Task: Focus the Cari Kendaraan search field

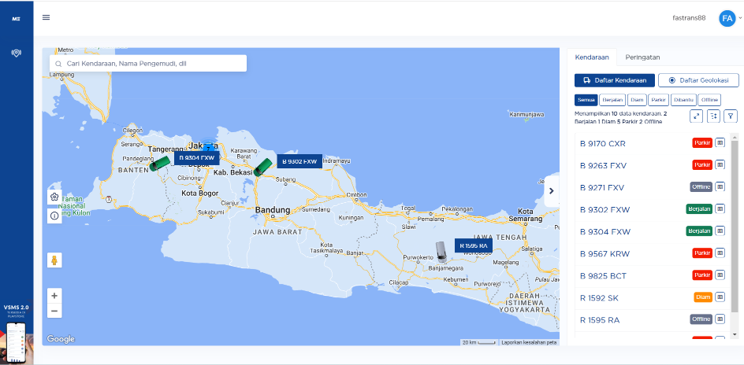Action: tap(148, 63)
